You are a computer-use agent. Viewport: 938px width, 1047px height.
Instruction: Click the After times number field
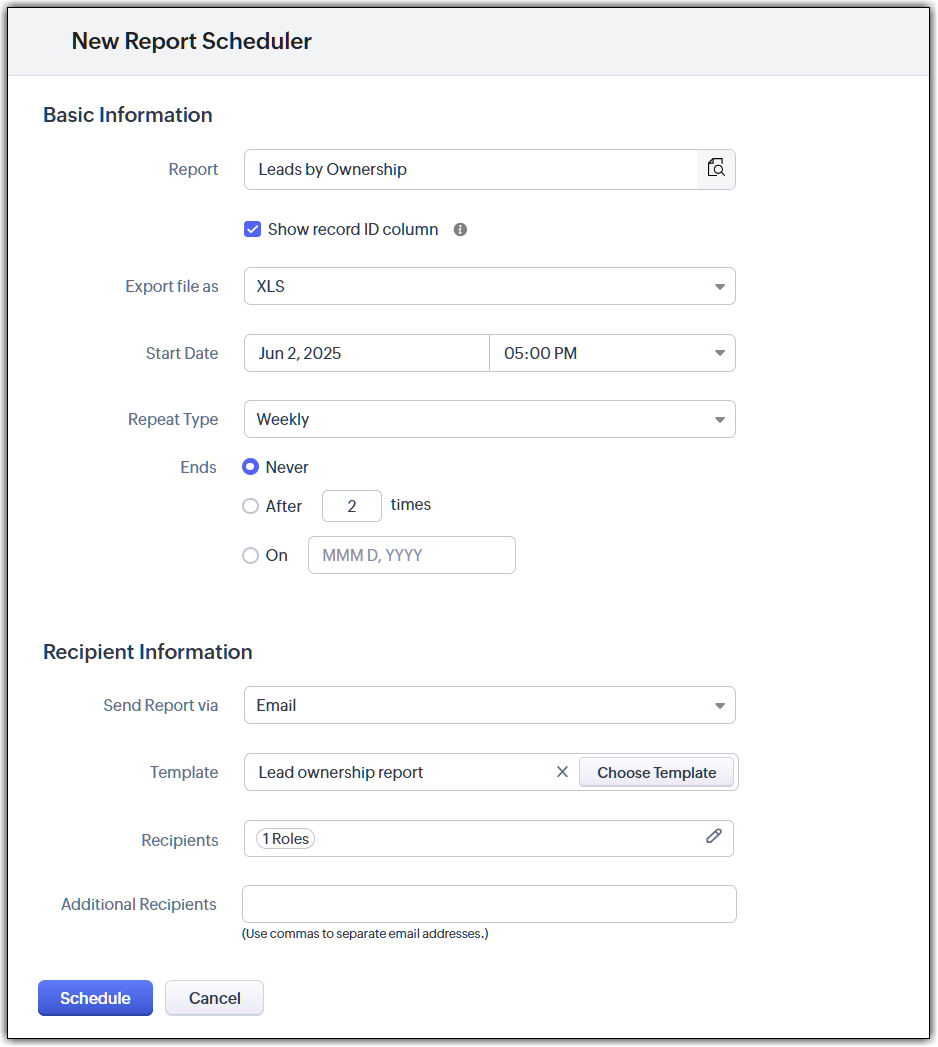[x=352, y=506]
